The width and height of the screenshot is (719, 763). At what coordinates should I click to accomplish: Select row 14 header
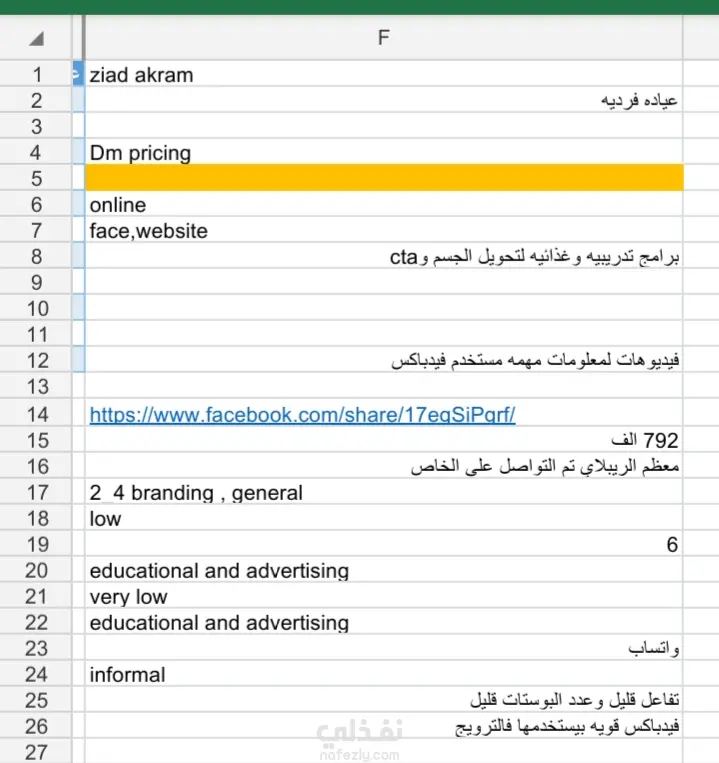[36, 415]
